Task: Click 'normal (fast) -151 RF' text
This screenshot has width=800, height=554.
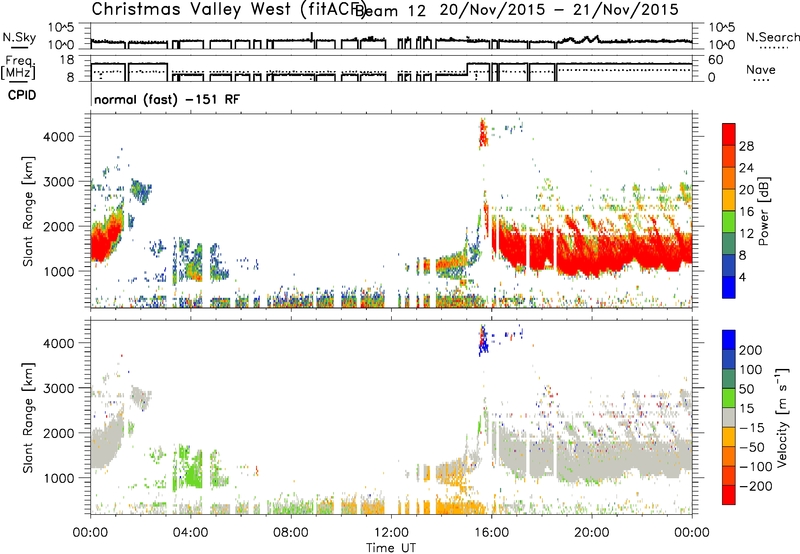Action: 167,99
